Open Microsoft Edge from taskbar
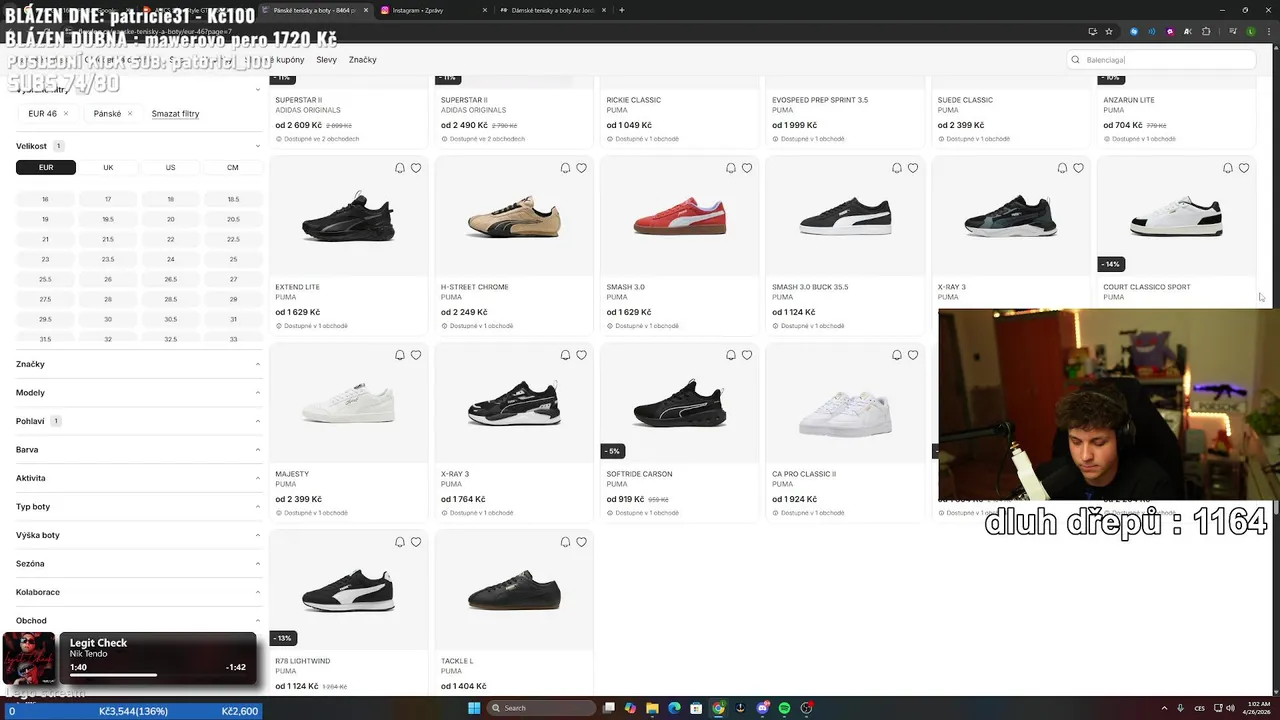1280x720 pixels. click(x=674, y=708)
